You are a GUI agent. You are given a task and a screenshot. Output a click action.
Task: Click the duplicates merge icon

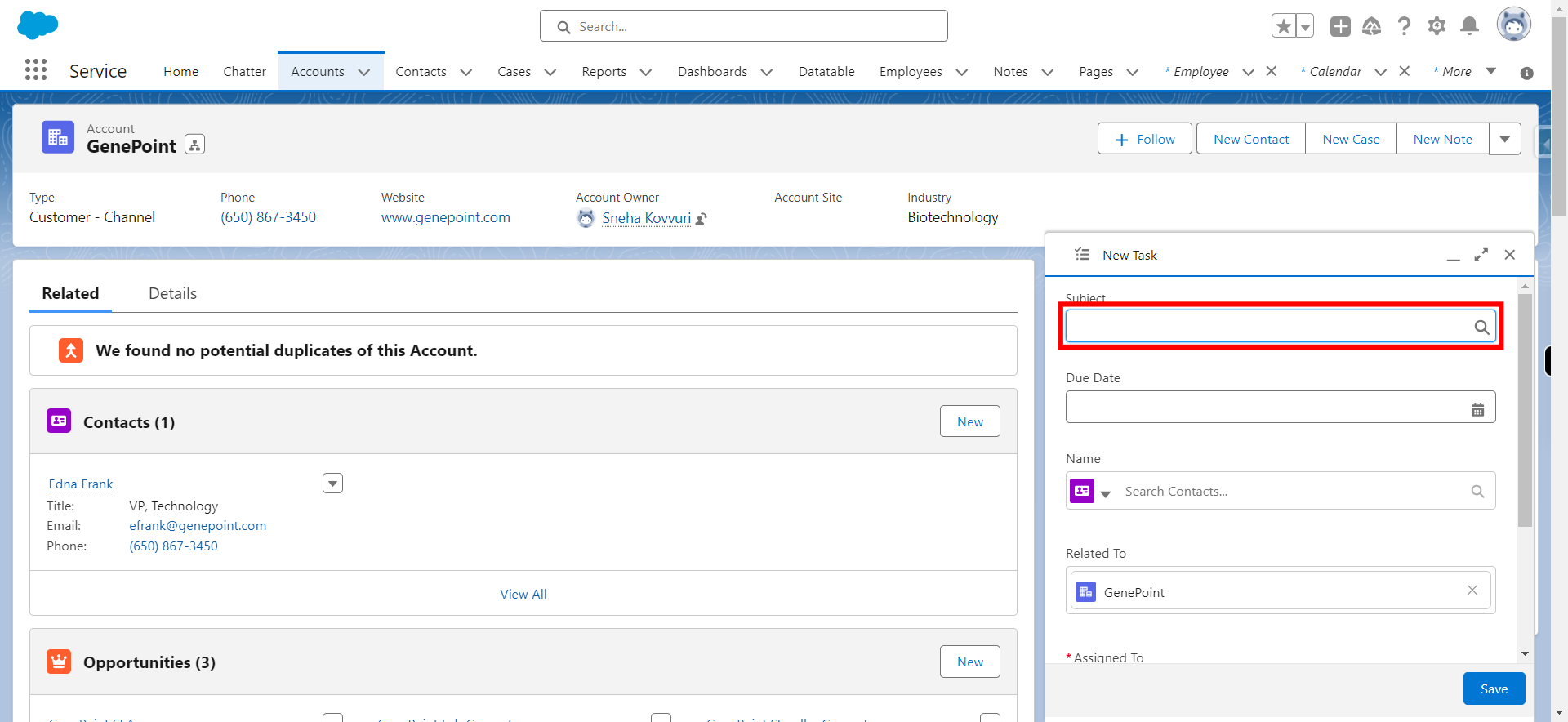(x=71, y=350)
